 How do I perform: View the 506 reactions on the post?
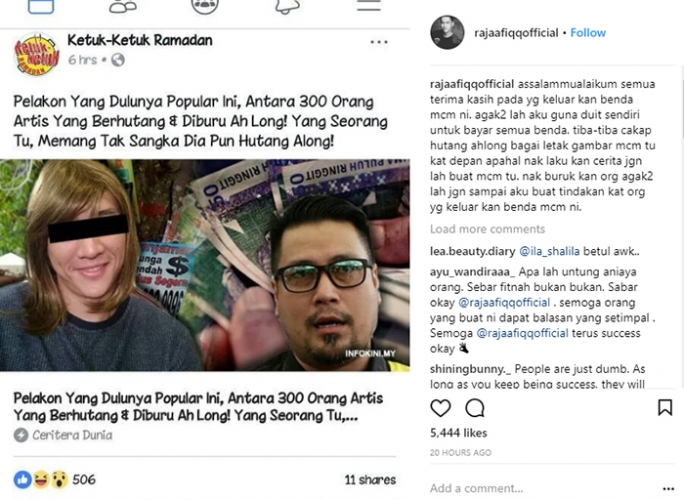click(55, 479)
